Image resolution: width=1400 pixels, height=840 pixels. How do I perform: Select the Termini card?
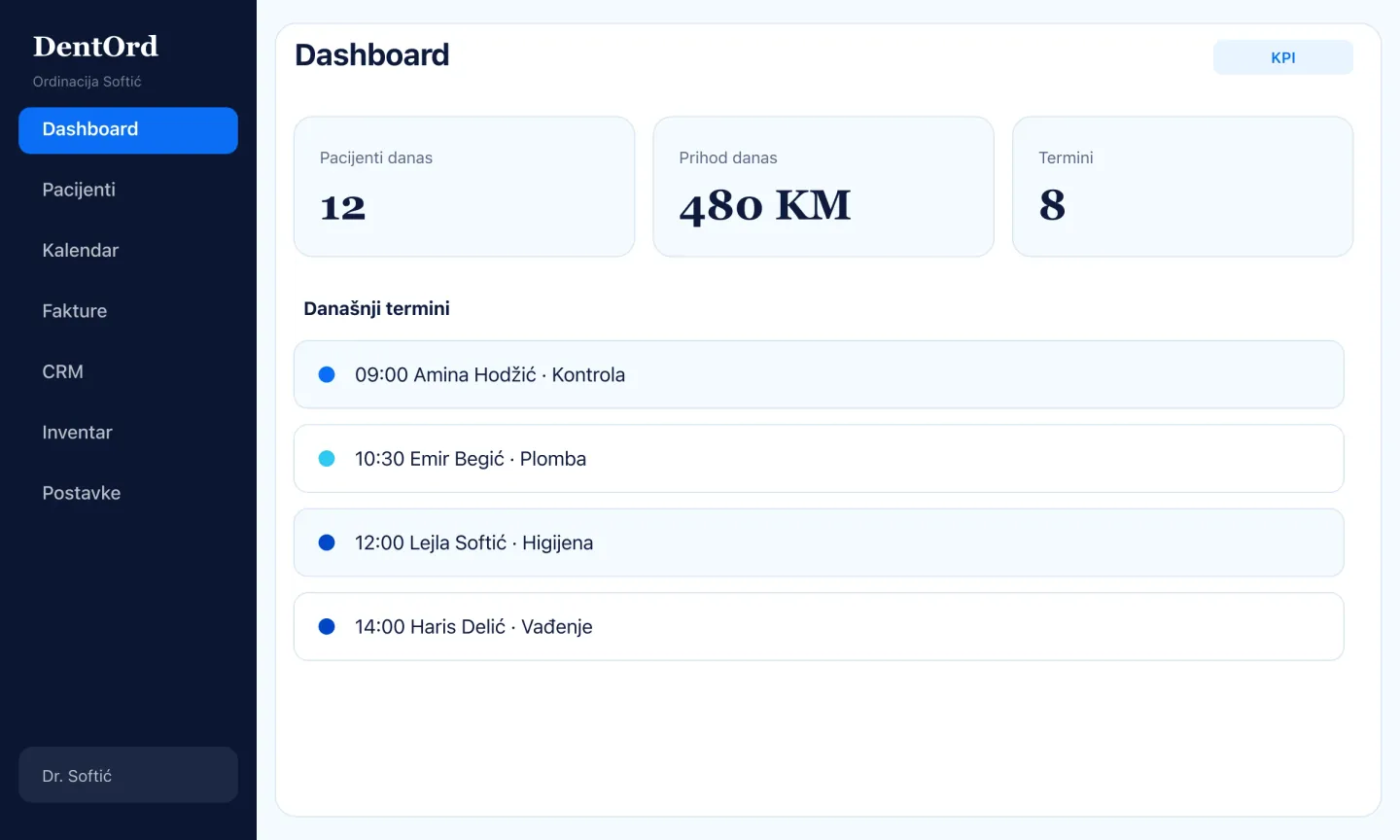pos(1183,187)
